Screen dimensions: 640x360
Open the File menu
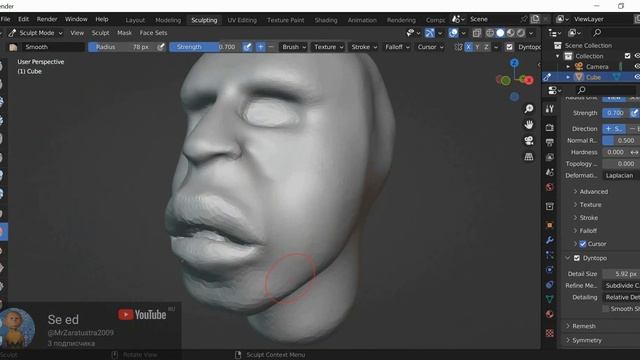click(x=6, y=19)
